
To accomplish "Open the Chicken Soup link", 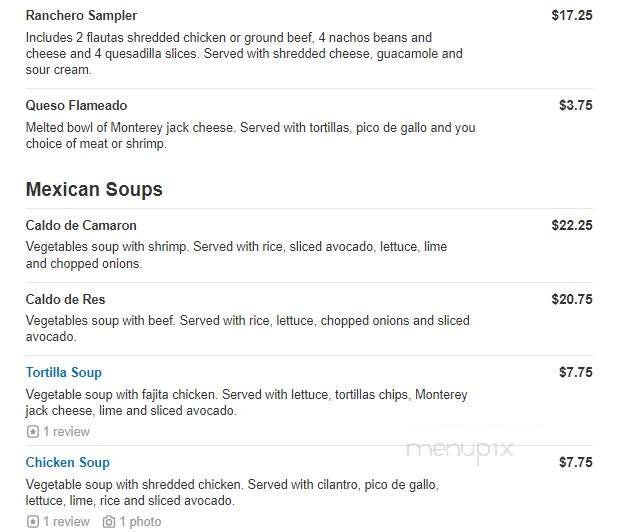I will pos(67,463).
